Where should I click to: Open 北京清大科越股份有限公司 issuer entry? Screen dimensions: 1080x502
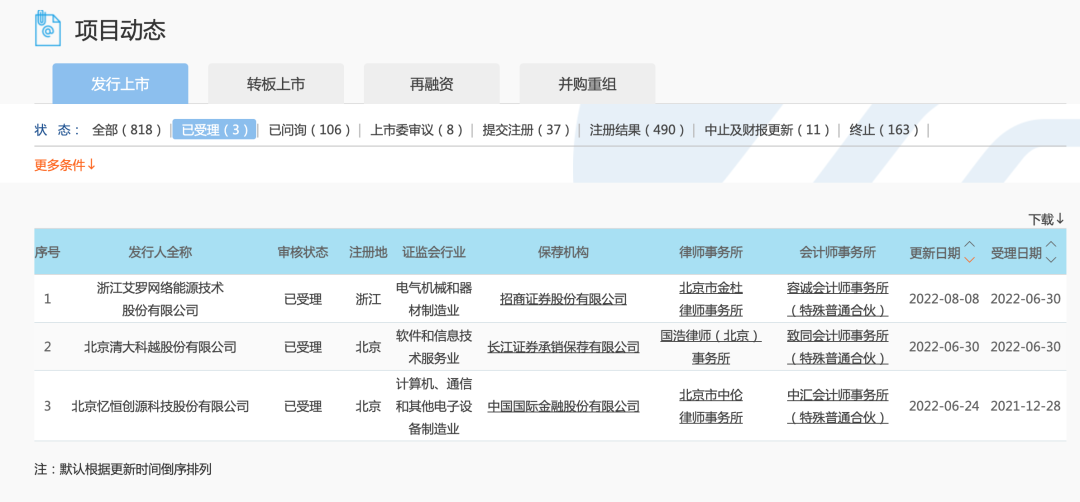[x=160, y=347]
